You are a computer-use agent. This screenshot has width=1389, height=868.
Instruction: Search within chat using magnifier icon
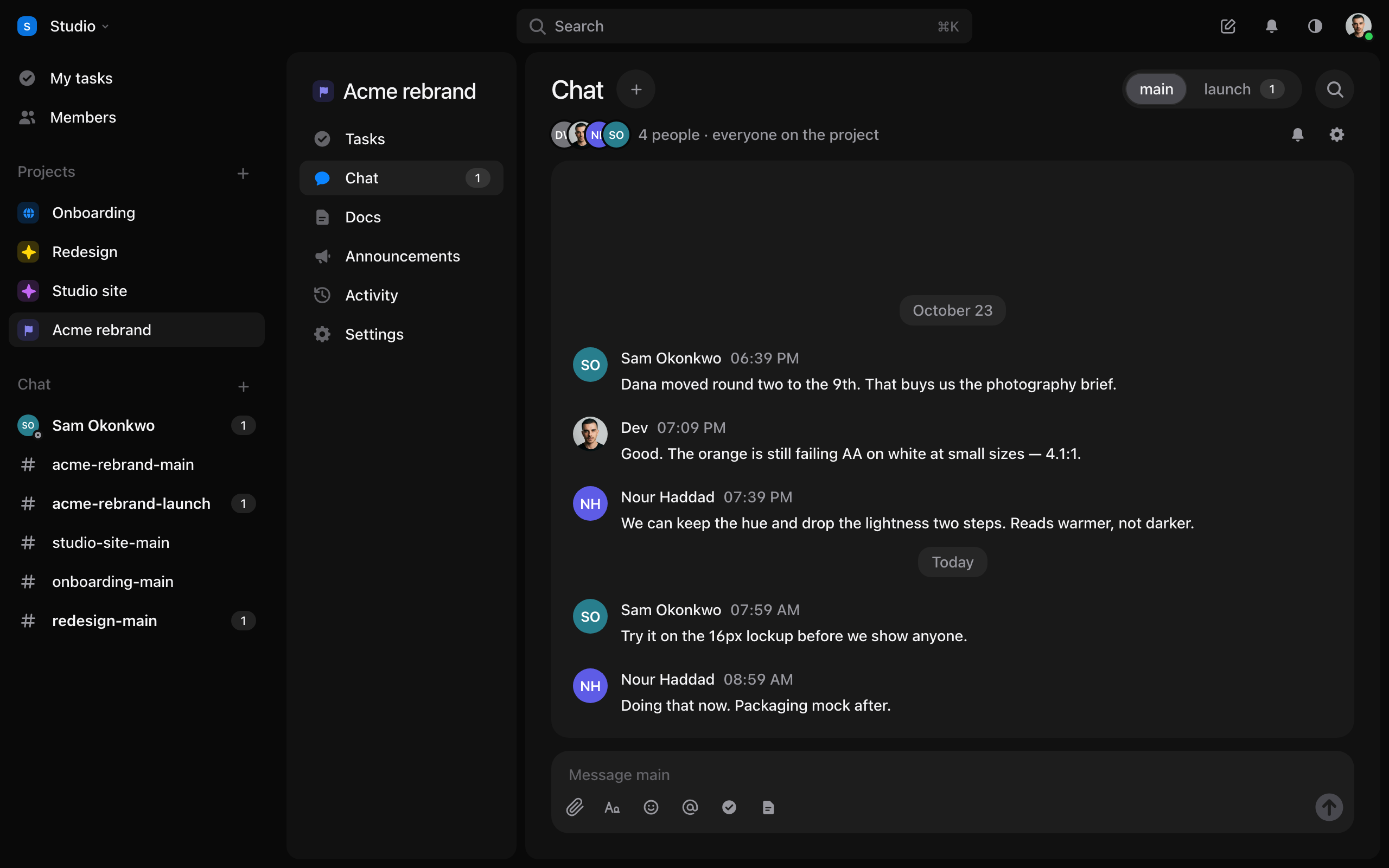1335,89
